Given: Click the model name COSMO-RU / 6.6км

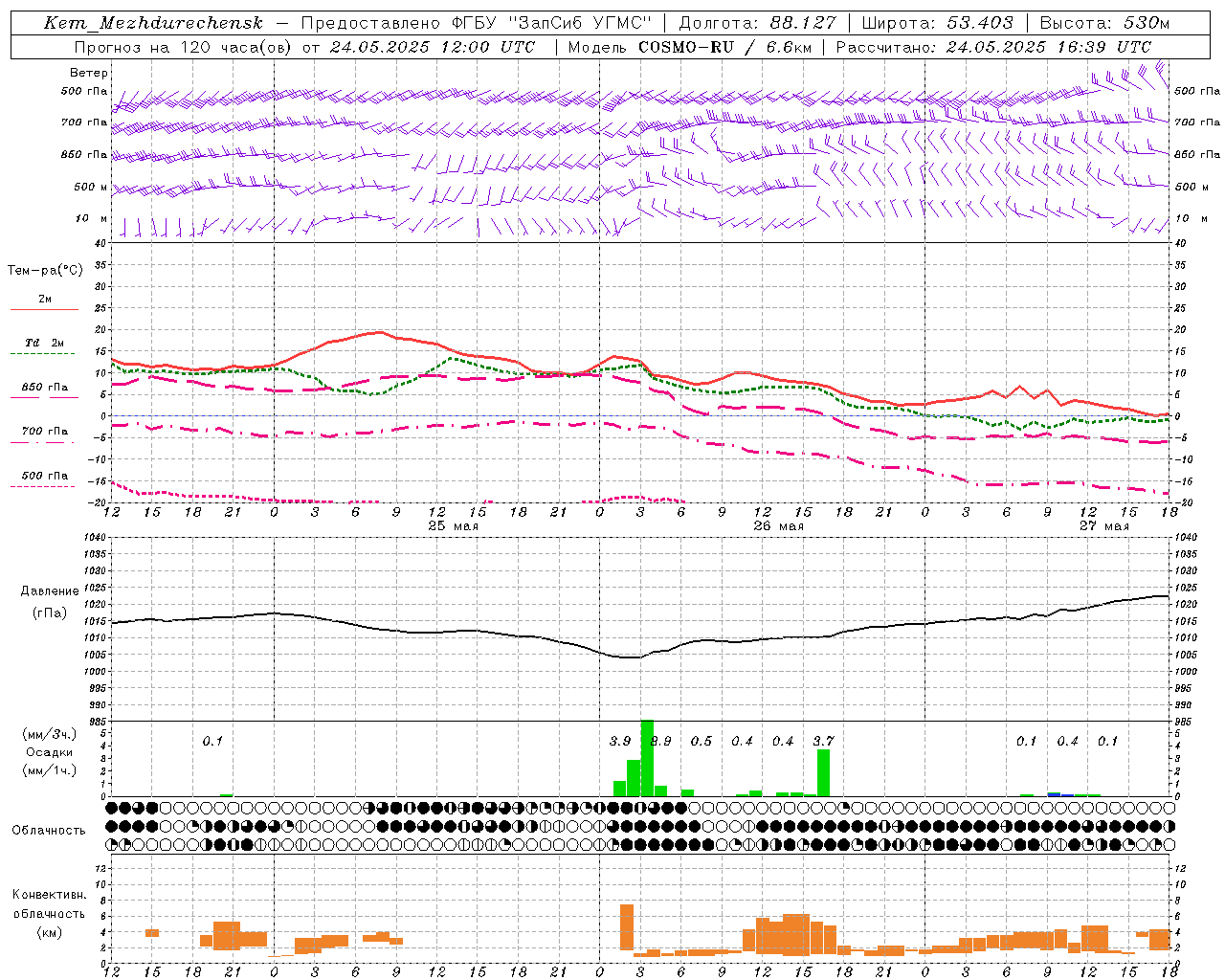Looking at the screenshot, I should [724, 47].
